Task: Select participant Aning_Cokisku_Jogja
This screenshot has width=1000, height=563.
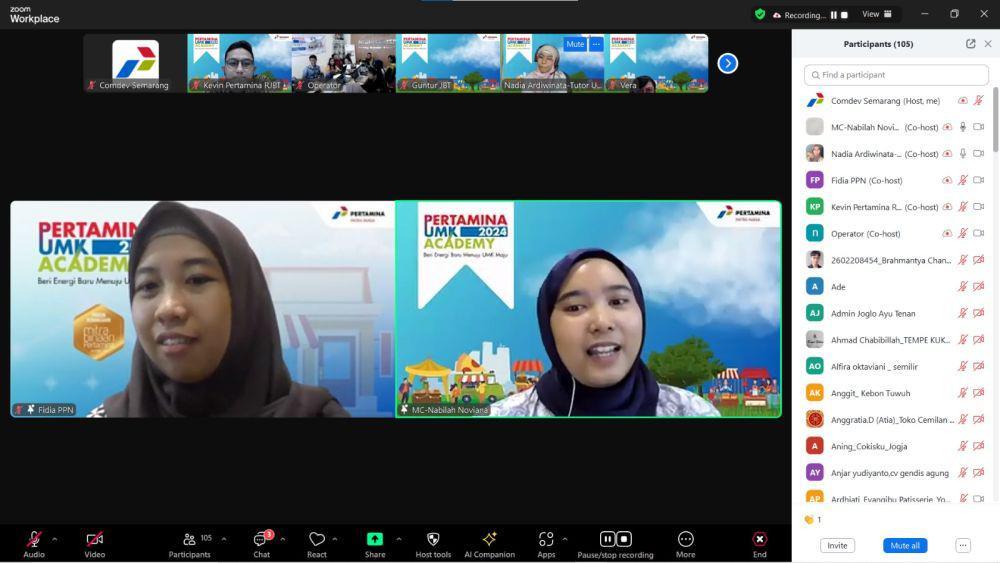Action: click(895, 446)
